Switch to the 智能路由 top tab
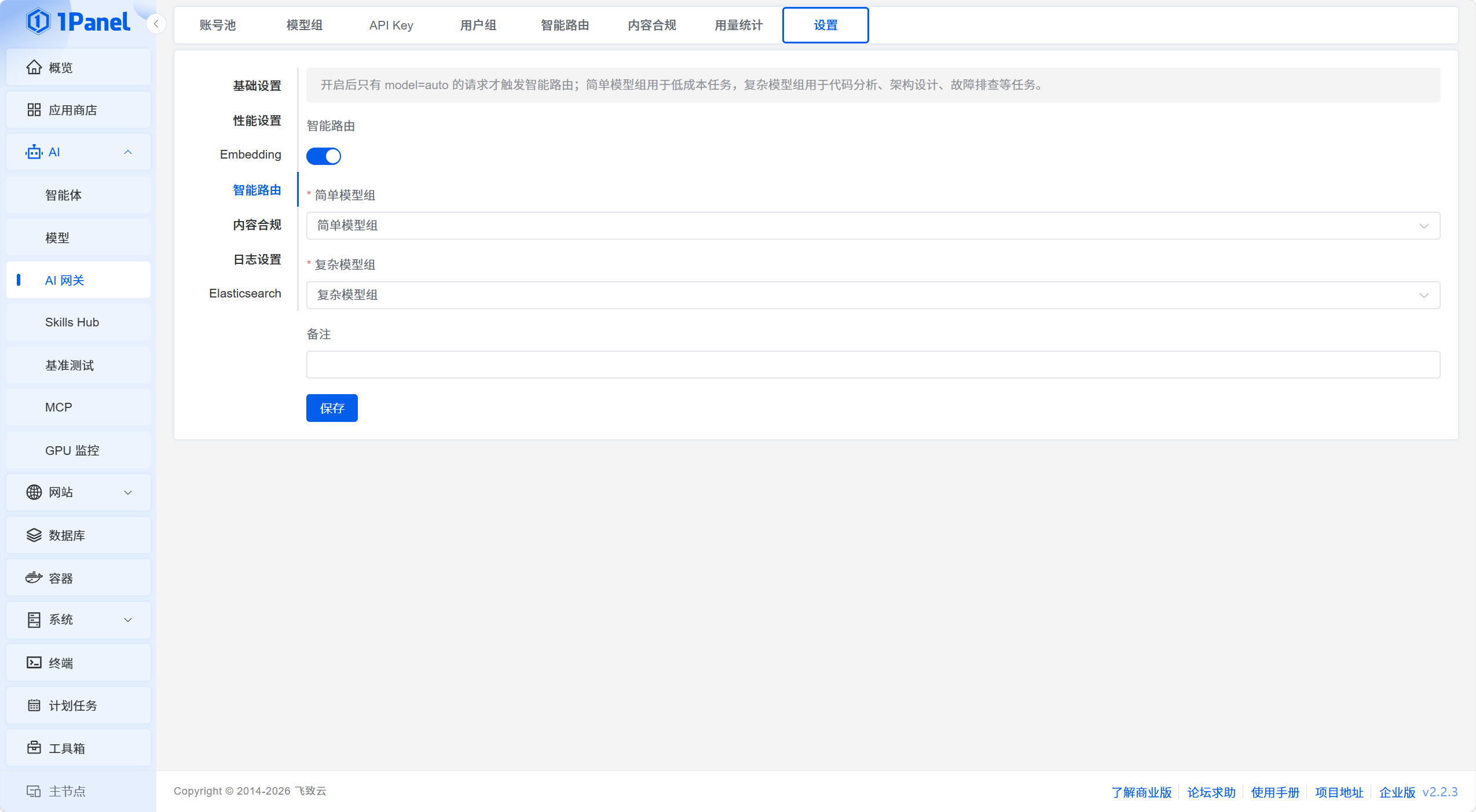 pyautogui.click(x=565, y=25)
